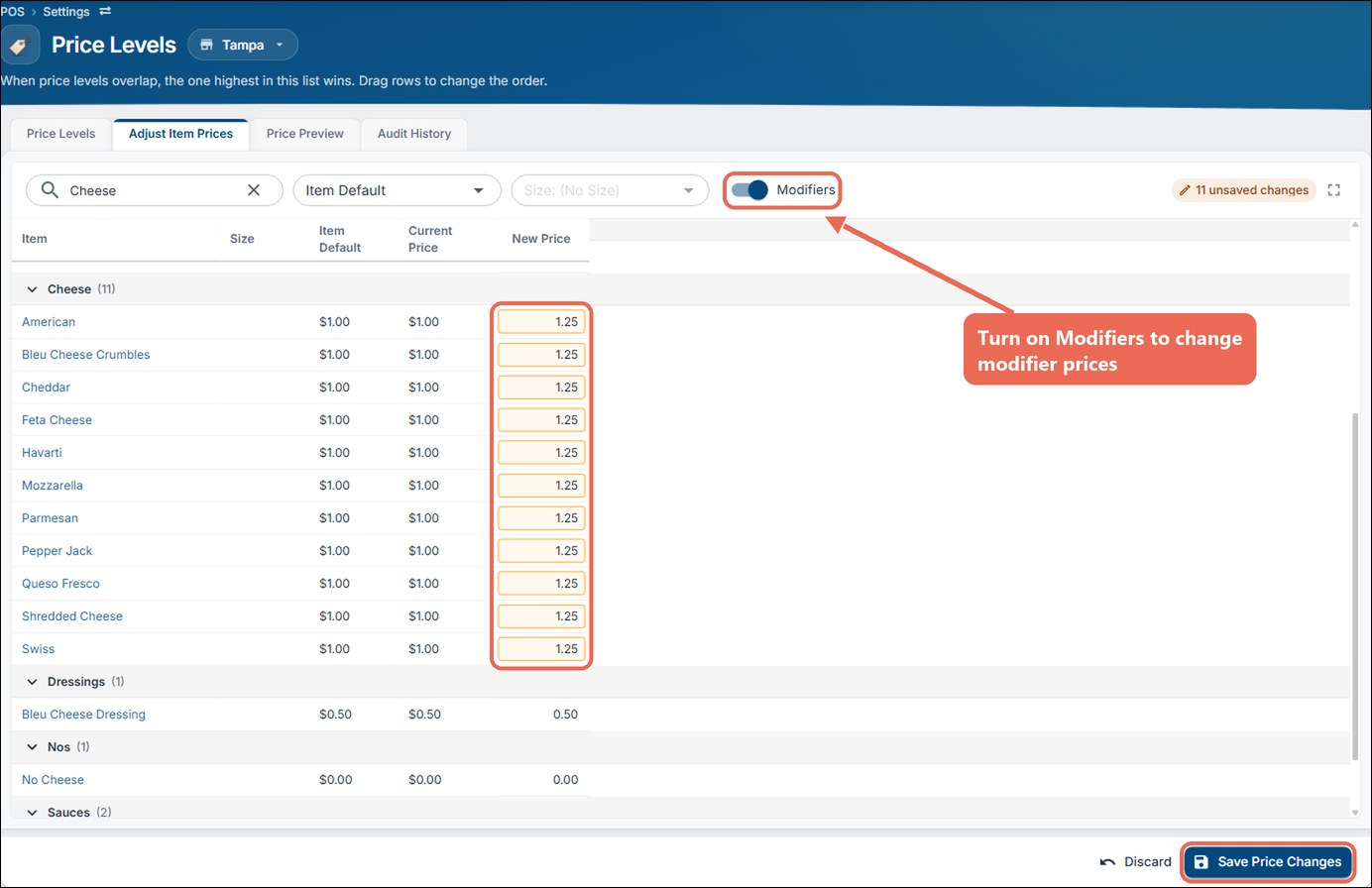The height and width of the screenshot is (888, 1372).
Task: Click the price tag icon beside Price Levels
Action: coord(19,46)
